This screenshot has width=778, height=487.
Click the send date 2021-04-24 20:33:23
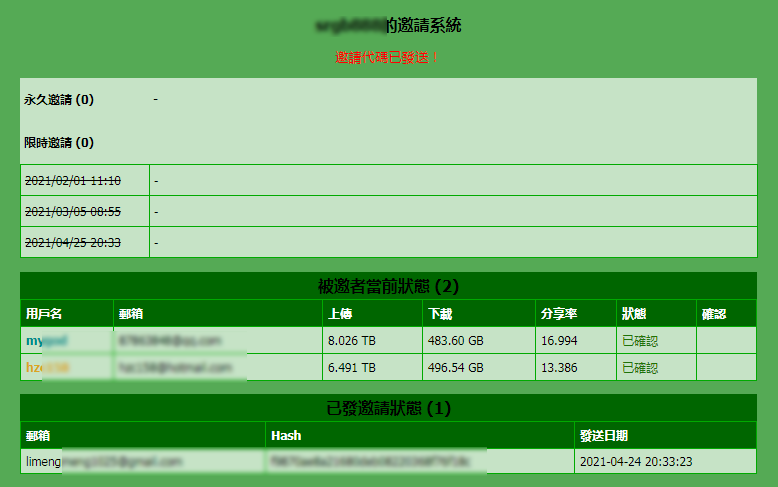[x=636, y=462]
